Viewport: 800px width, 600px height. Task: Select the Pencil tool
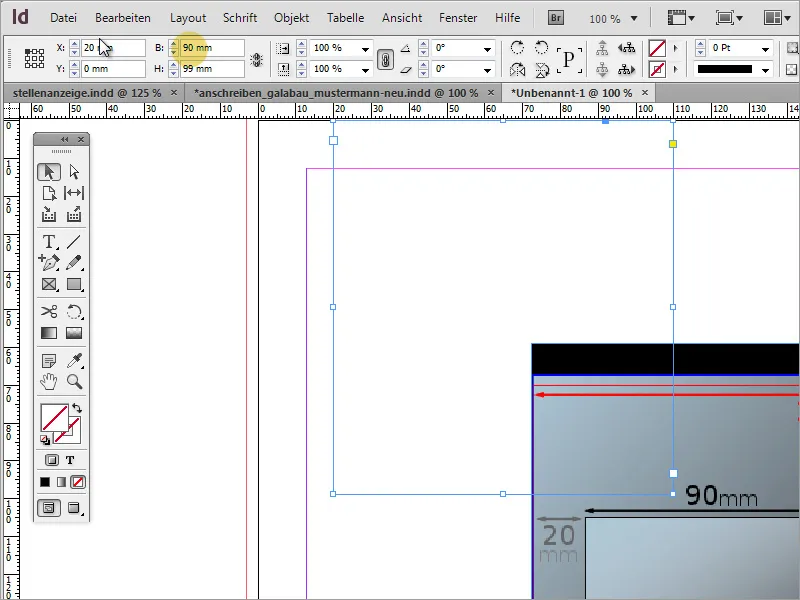click(x=74, y=263)
